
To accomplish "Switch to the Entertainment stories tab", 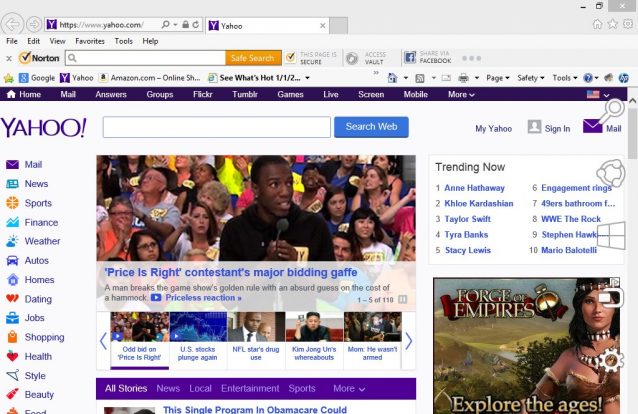I will pyautogui.click(x=250, y=389).
